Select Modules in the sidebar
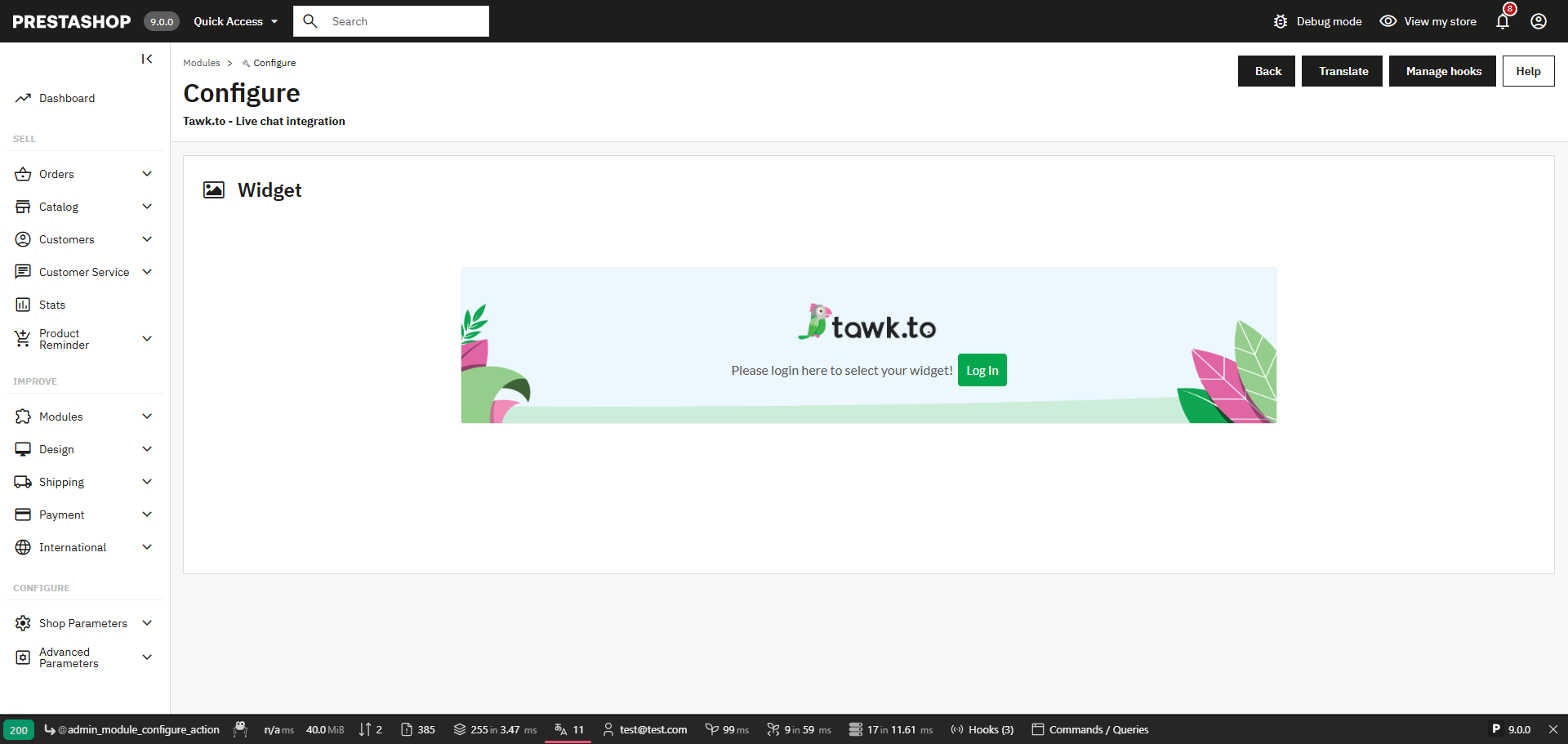 click(61, 417)
